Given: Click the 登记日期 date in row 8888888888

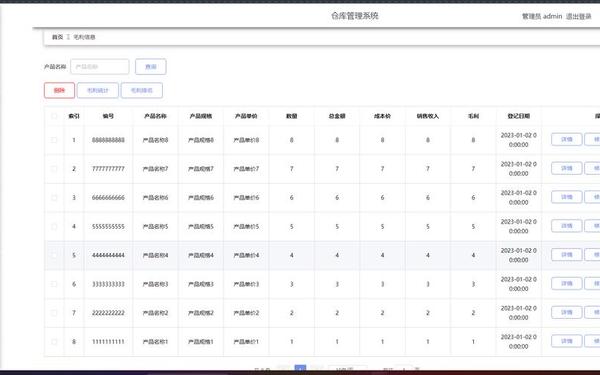Looking at the screenshot, I should tap(518, 140).
